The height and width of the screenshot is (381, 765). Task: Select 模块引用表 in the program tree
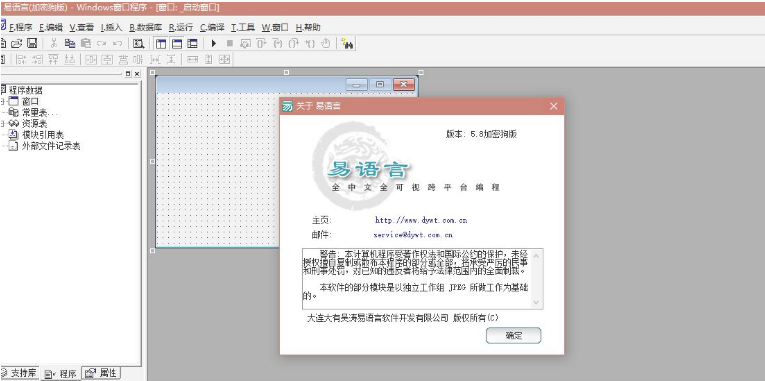(x=43, y=135)
